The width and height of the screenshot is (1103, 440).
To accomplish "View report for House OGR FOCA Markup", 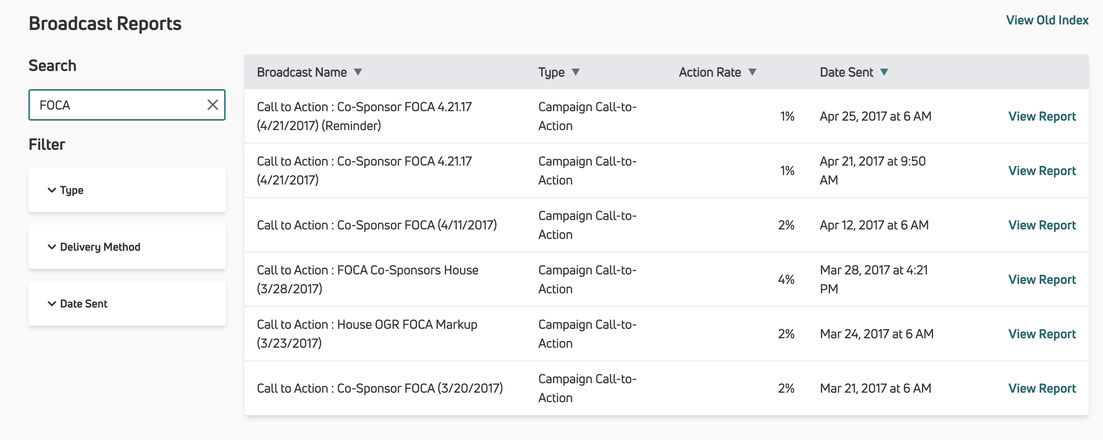I will (x=1041, y=334).
